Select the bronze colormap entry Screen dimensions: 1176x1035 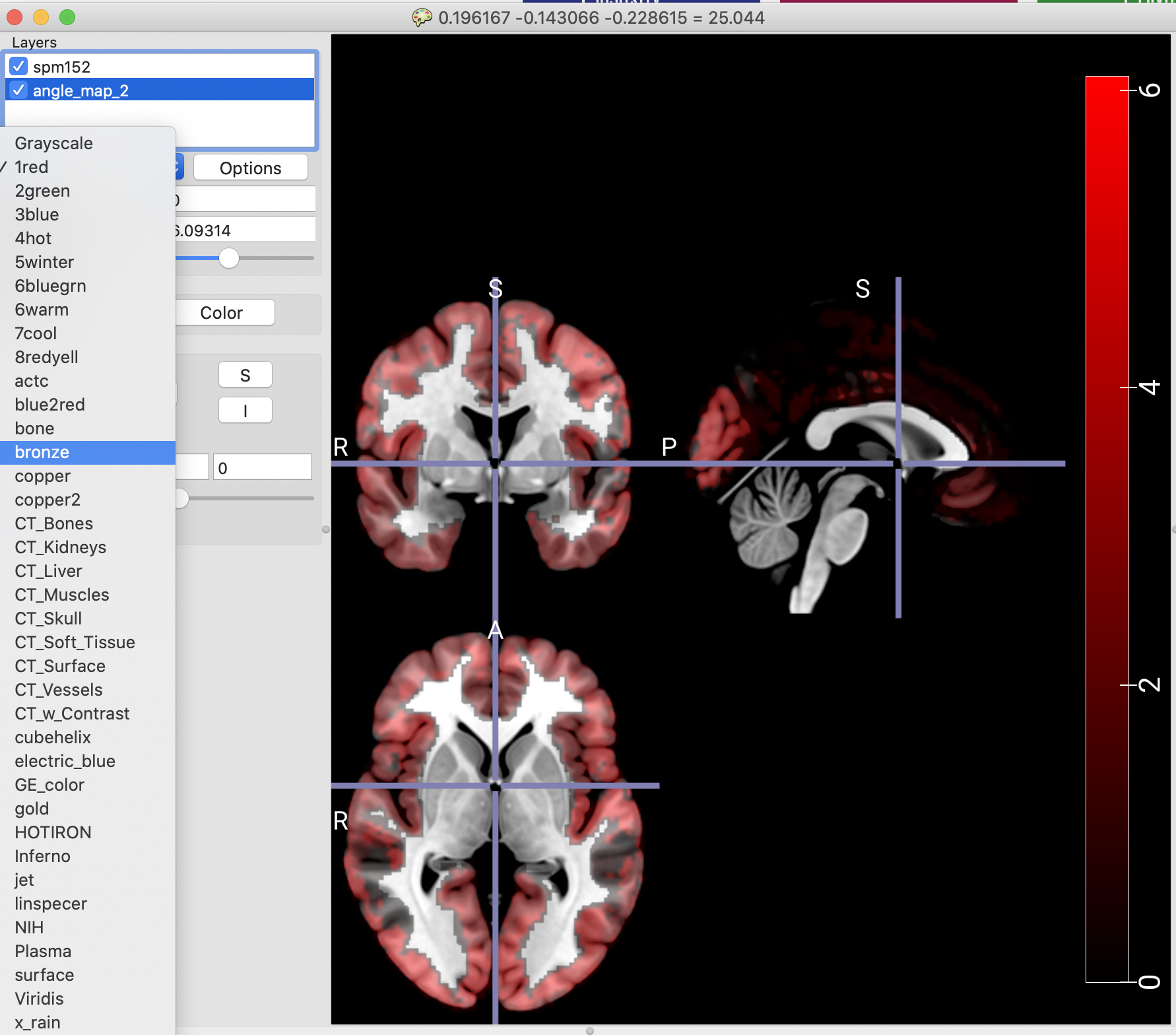pos(42,452)
